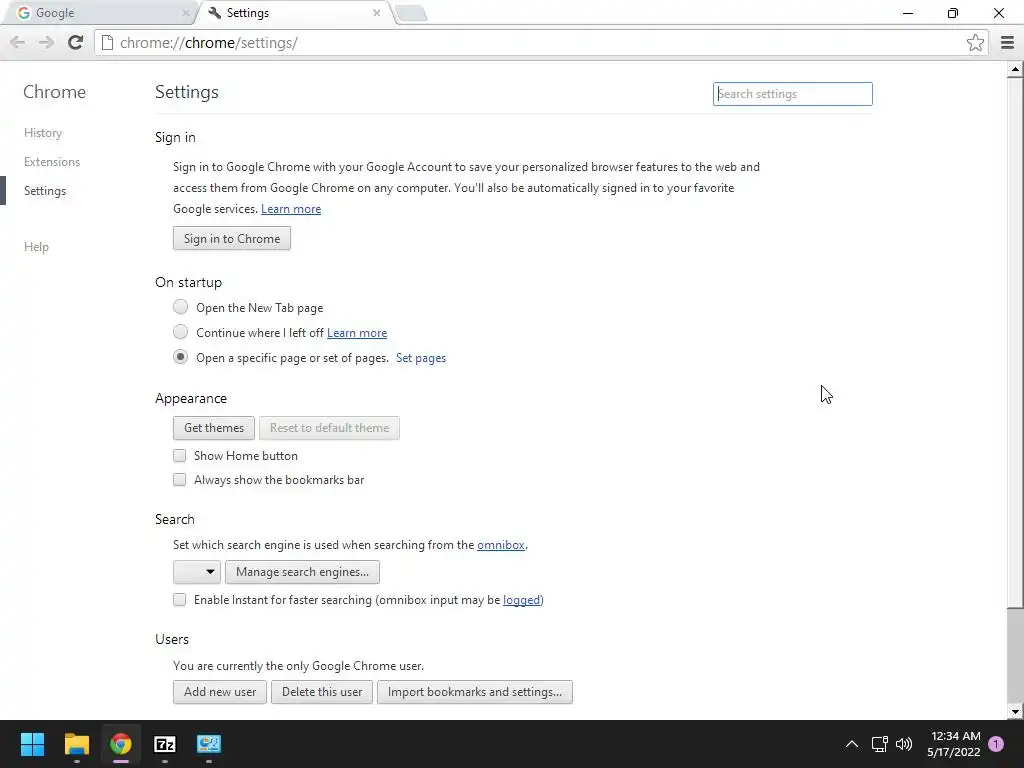Reload the settings page
This screenshot has width=1024, height=768.
[75, 42]
